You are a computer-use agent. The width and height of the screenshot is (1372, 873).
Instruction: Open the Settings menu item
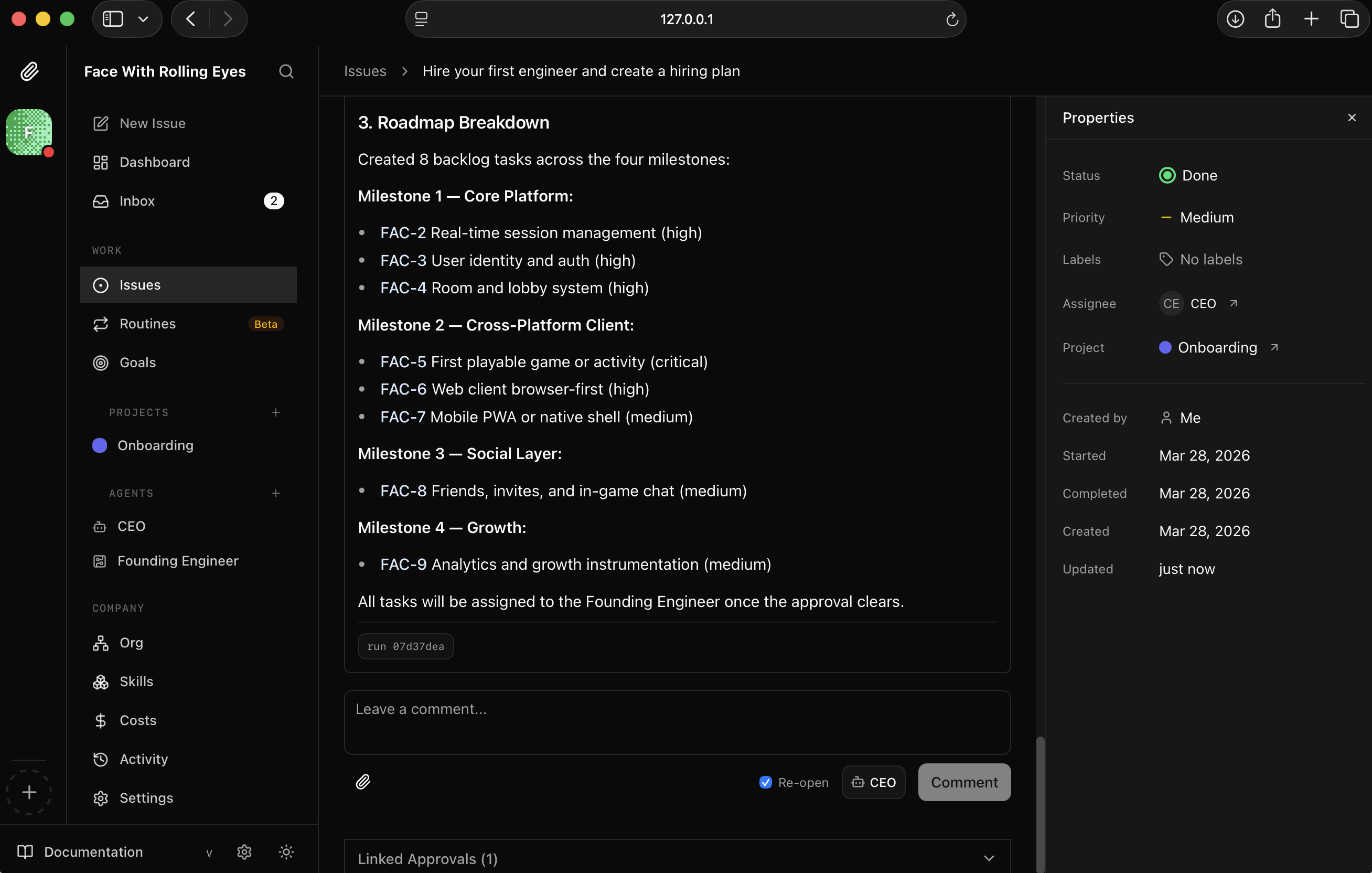146,797
